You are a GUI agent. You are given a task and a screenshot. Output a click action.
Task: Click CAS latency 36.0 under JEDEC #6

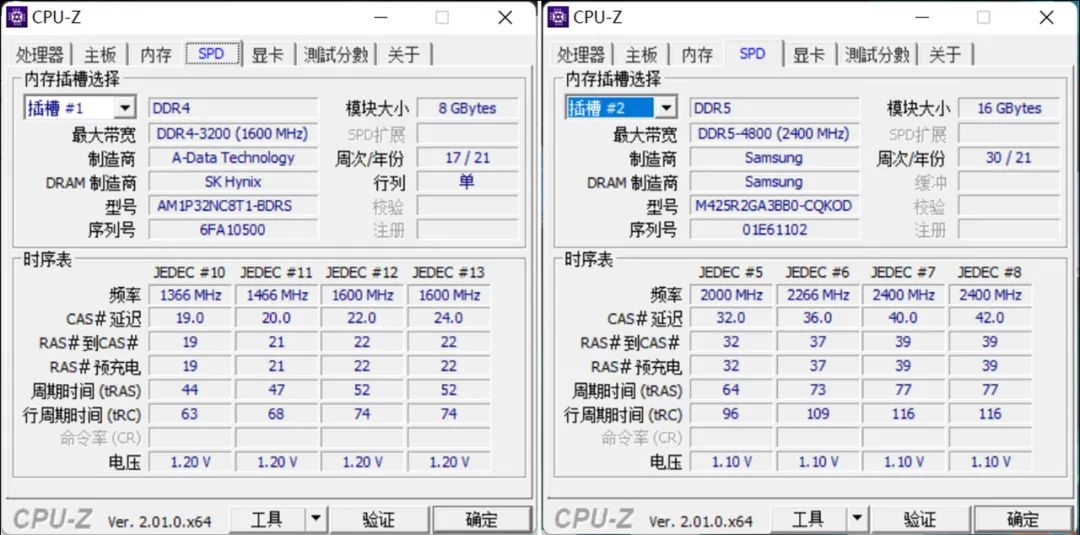pyautogui.click(x=818, y=318)
